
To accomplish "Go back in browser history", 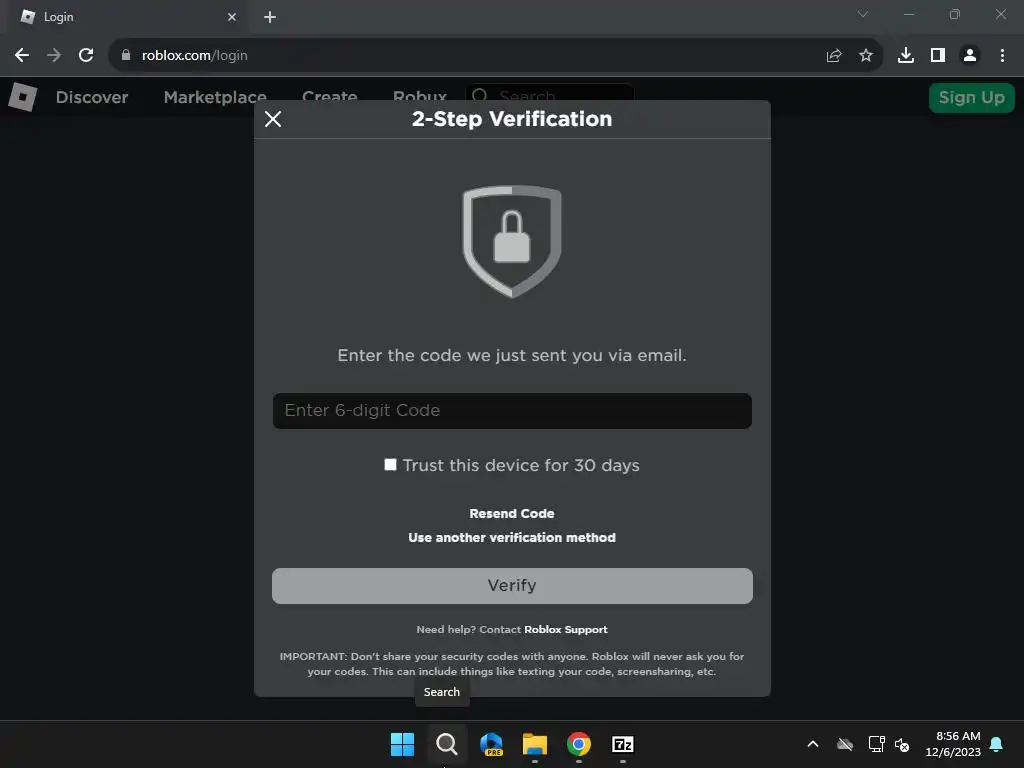I will (x=22, y=56).
